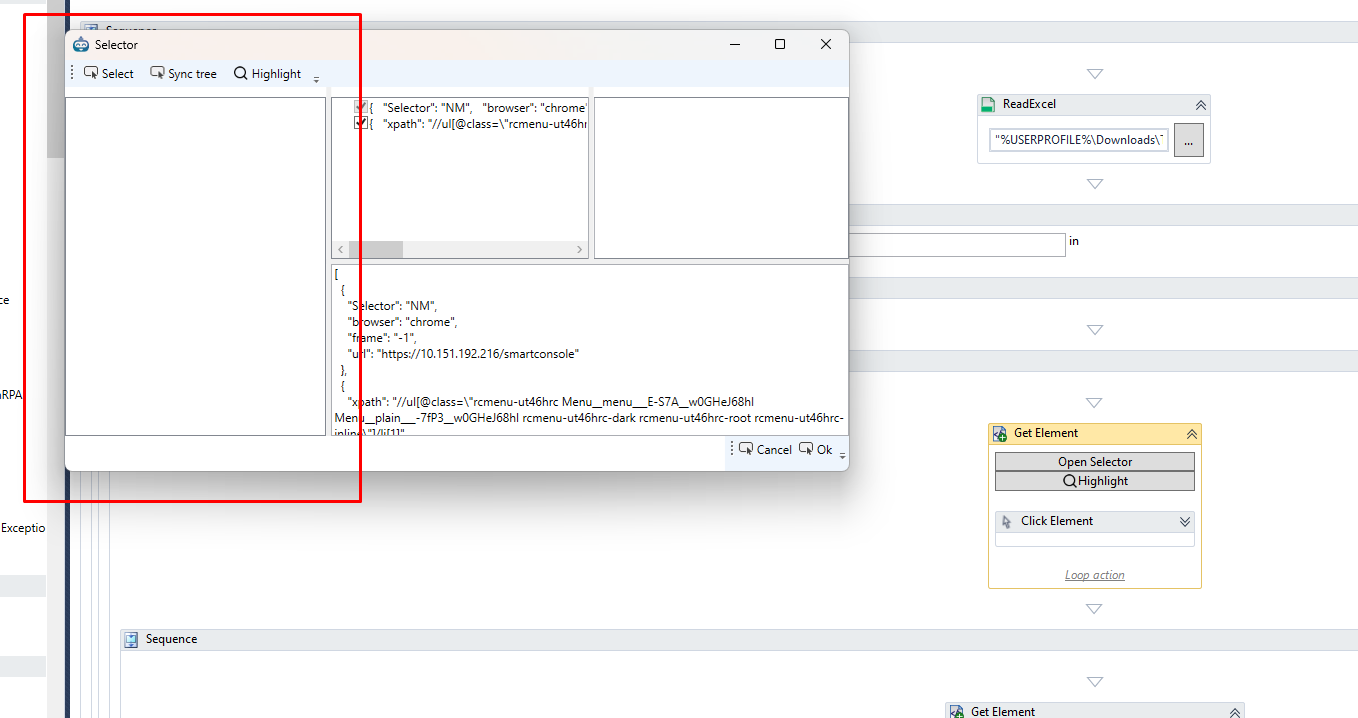
Task: Click the Select tool in Selector toolbar
Action: click(108, 73)
